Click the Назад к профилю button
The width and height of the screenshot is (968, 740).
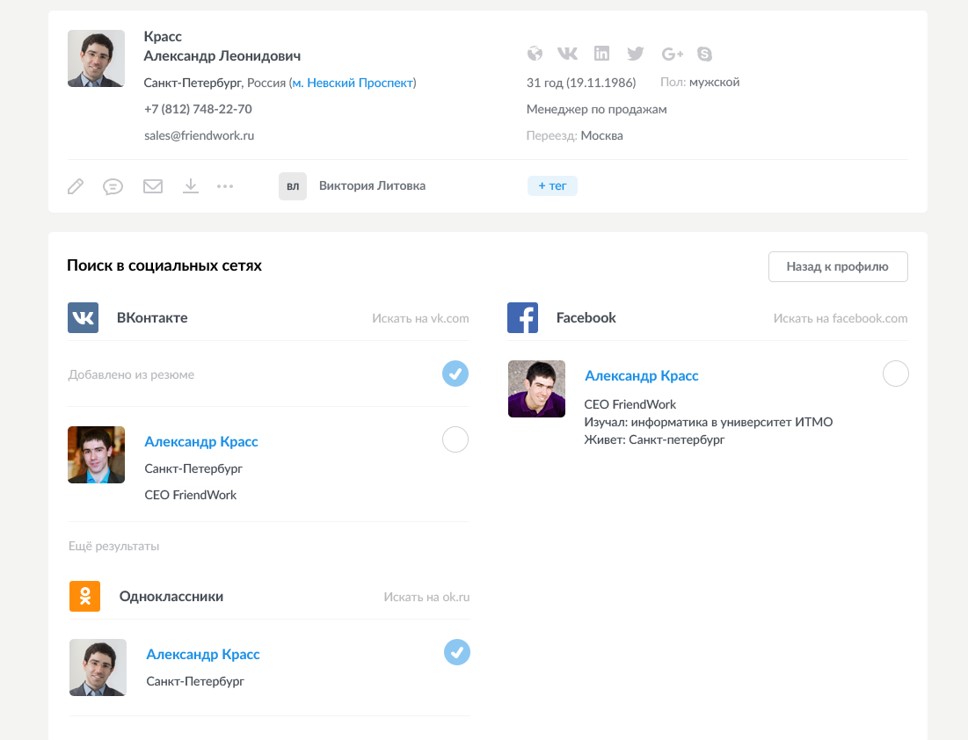click(838, 266)
